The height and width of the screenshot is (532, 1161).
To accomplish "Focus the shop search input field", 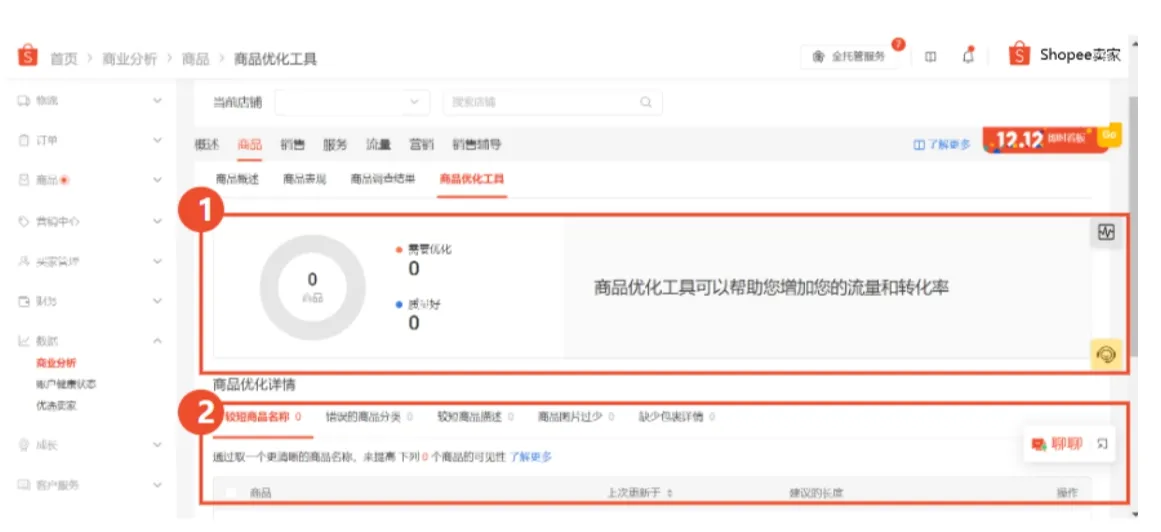I will (x=552, y=102).
